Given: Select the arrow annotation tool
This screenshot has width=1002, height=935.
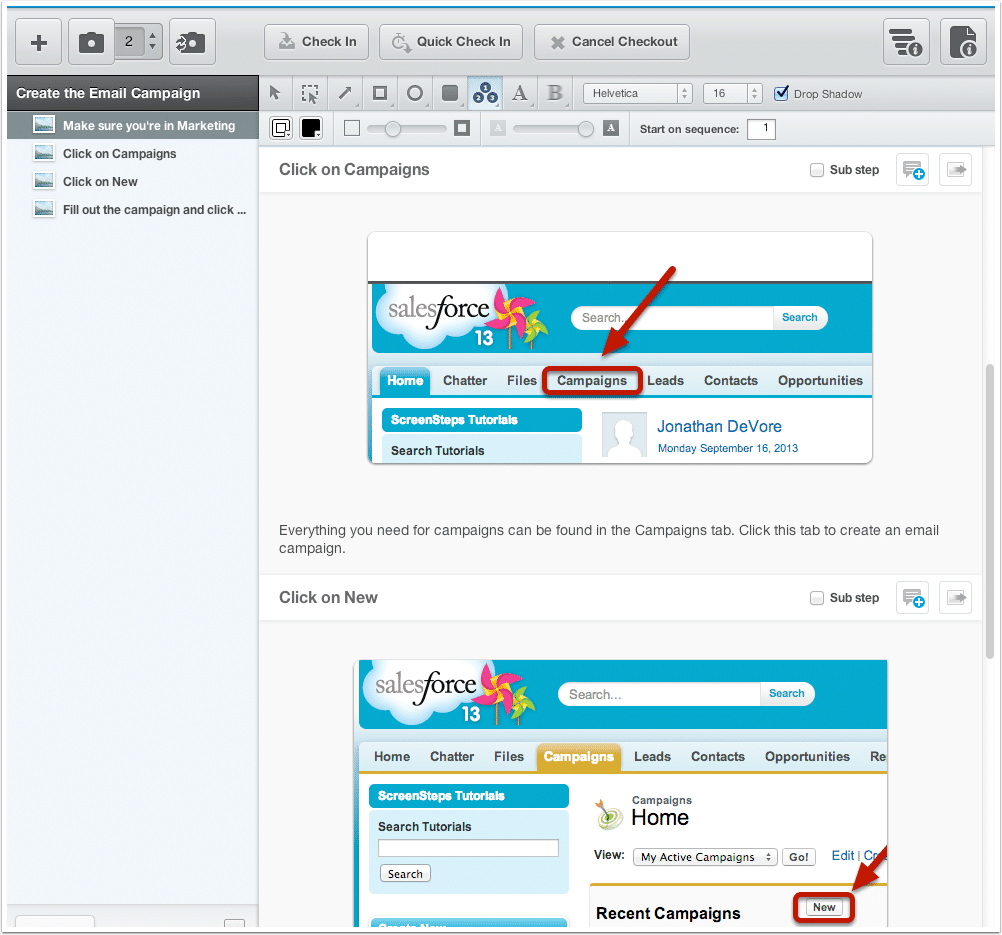Looking at the screenshot, I should click(345, 93).
